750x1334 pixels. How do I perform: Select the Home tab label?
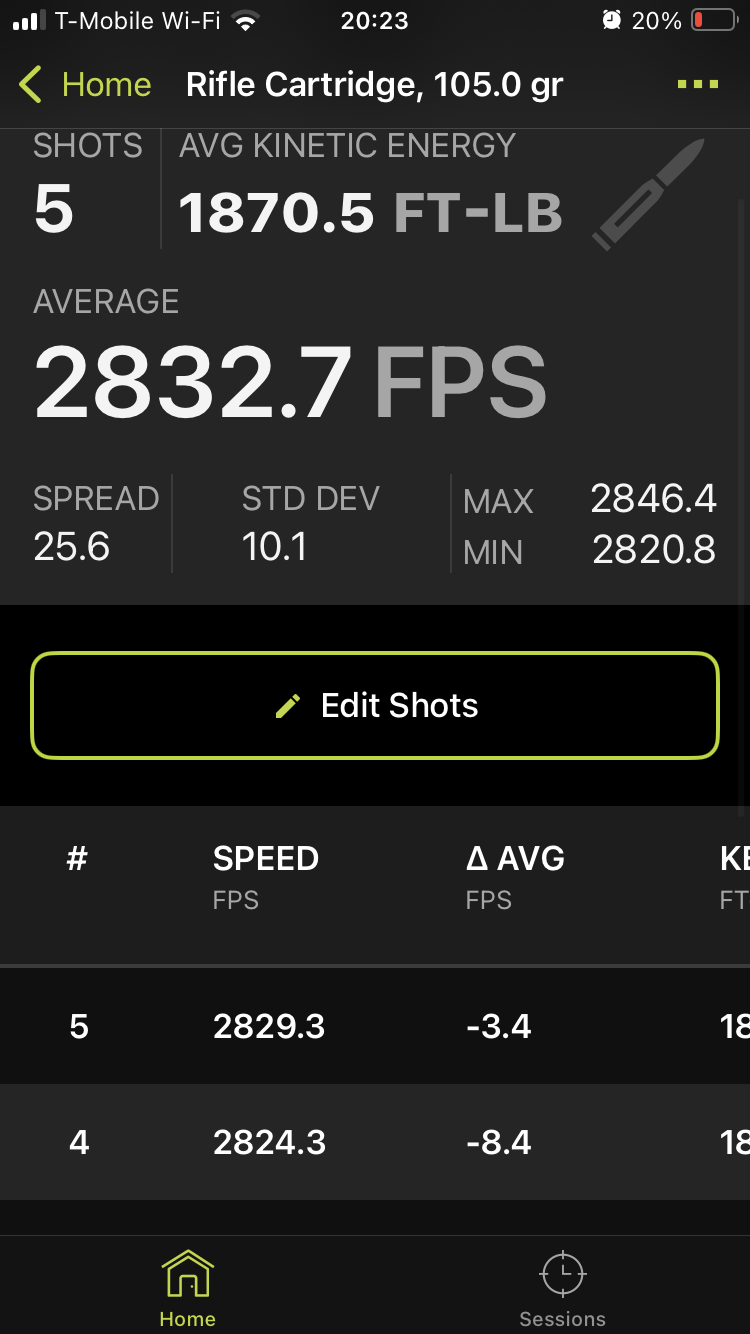pyautogui.click(x=187, y=1318)
